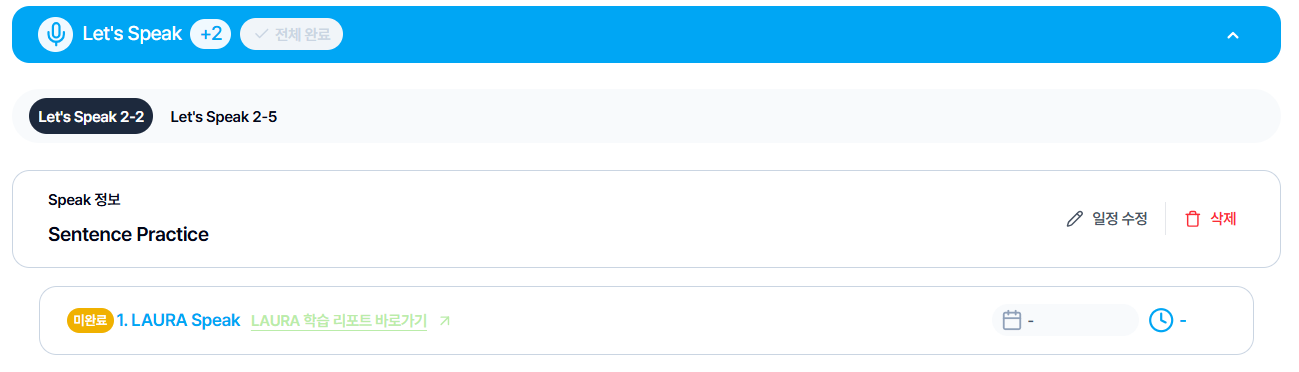Open LAURA 학습 리포트 바로가기 link

(x=339, y=321)
